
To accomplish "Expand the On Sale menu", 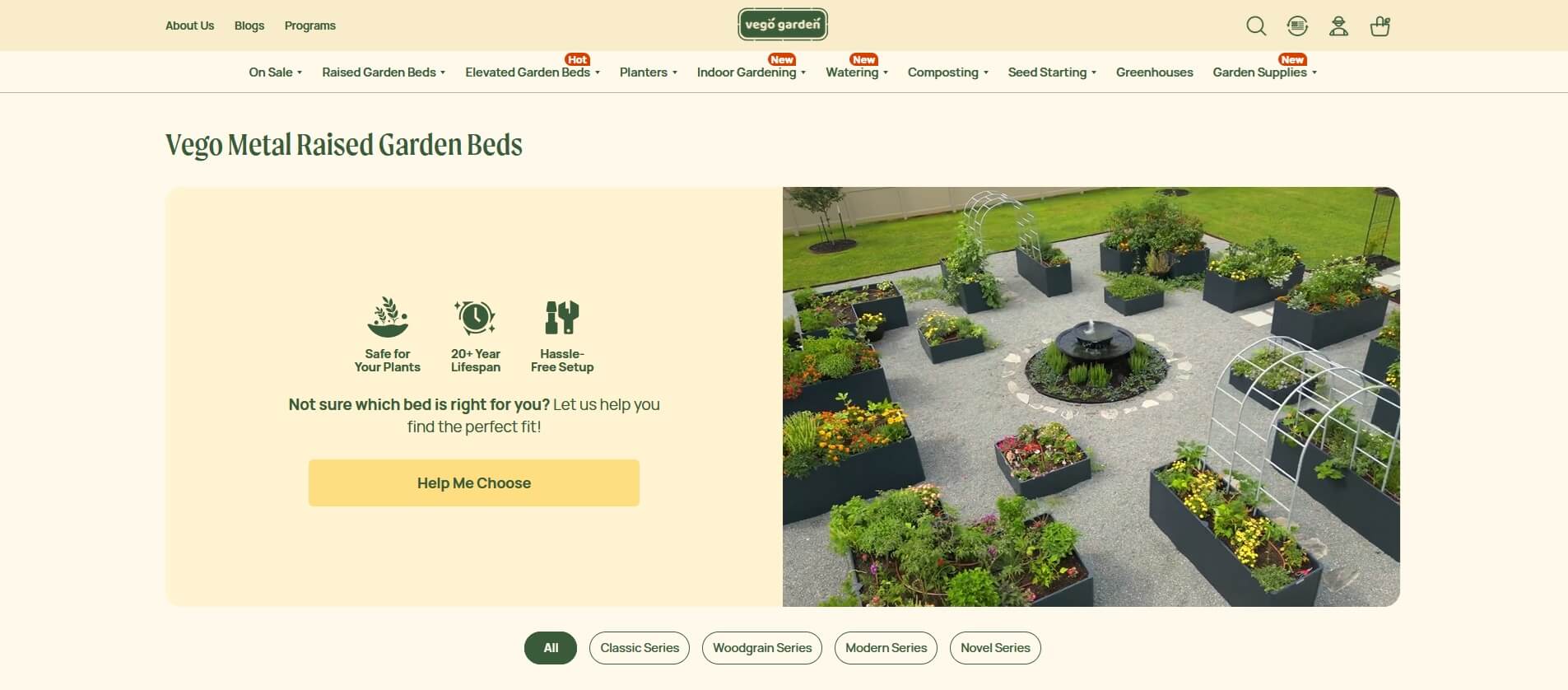I will pyautogui.click(x=276, y=72).
